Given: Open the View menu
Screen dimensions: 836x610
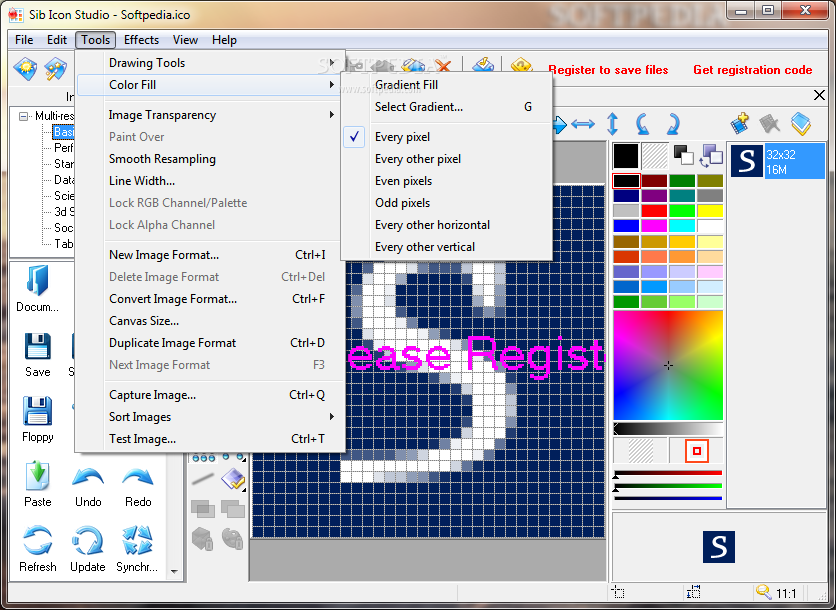Looking at the screenshot, I should point(185,40).
